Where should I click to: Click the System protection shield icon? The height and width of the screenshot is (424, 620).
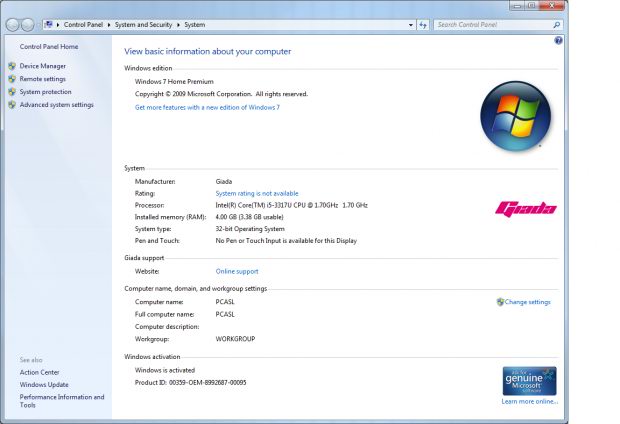[12, 92]
